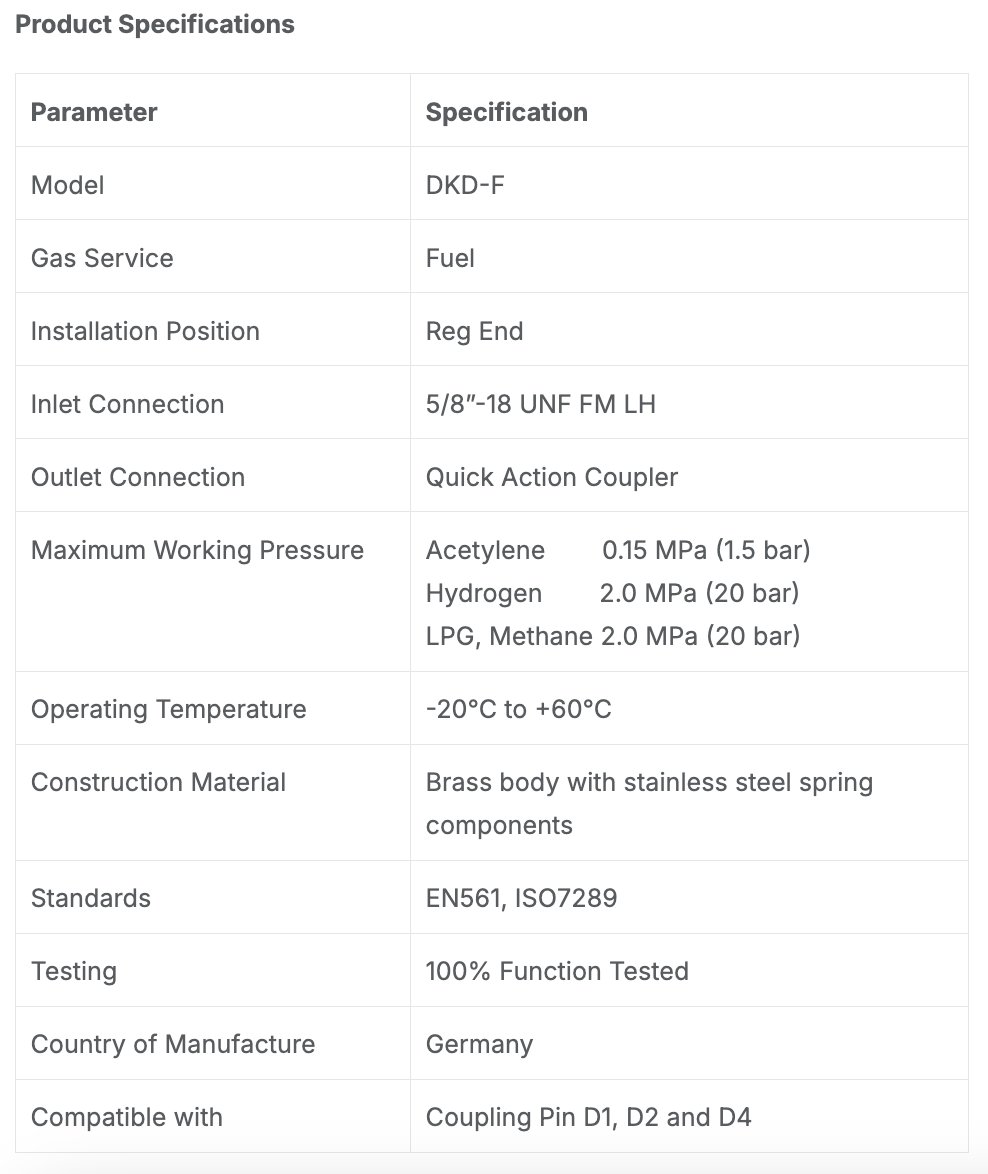
Task: Select the Reg End value
Action: 475,331
